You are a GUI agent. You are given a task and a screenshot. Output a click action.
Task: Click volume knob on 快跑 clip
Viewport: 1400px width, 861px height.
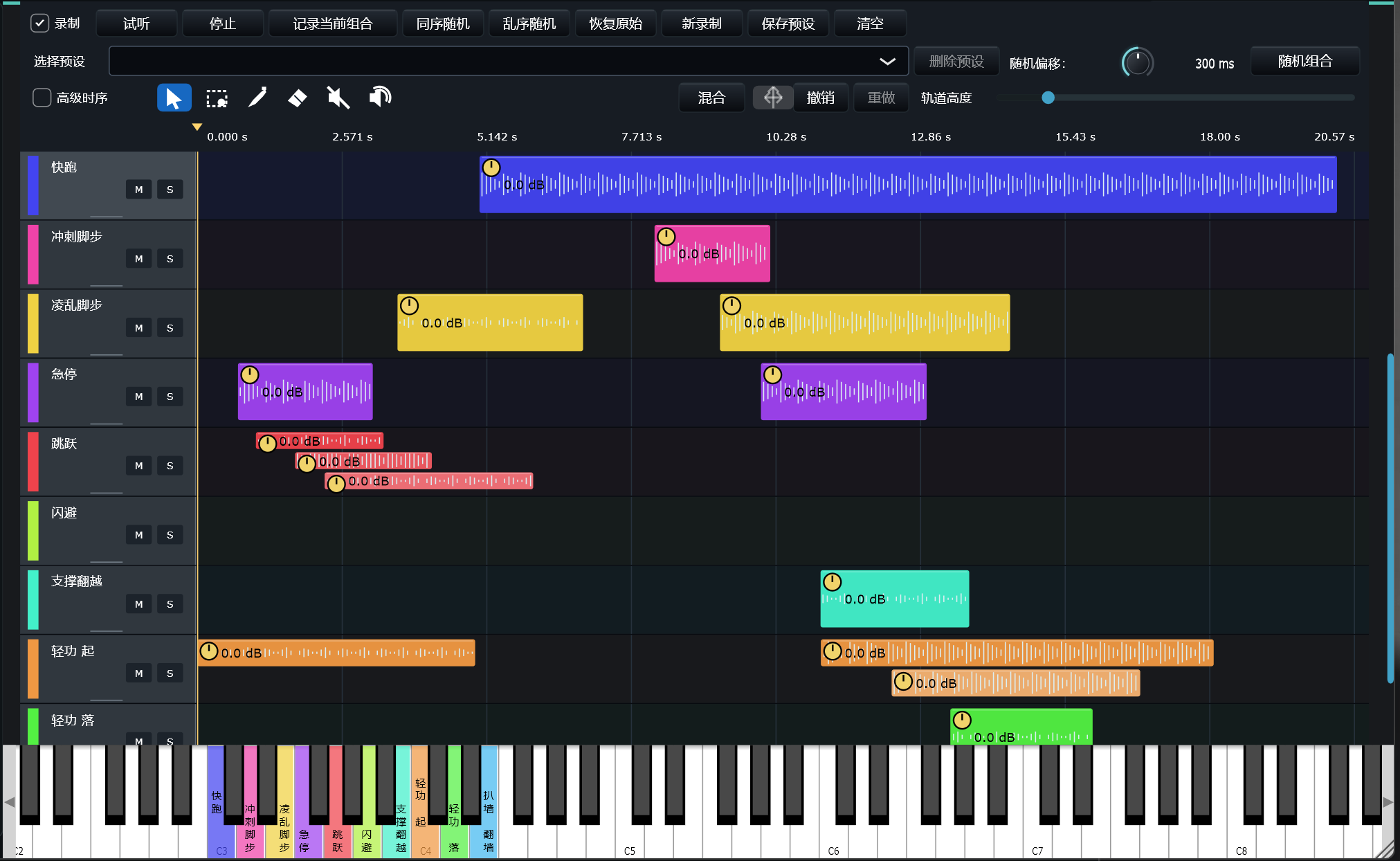click(491, 167)
